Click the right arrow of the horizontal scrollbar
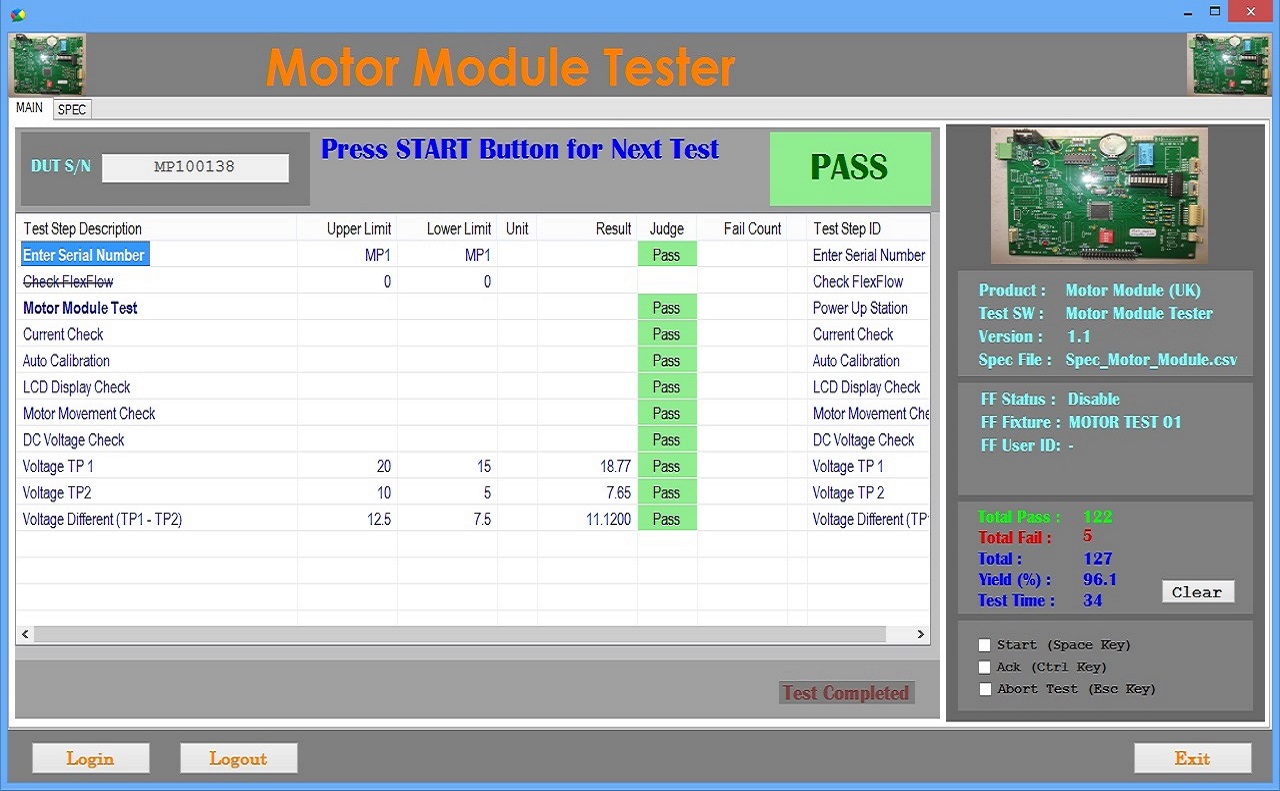This screenshot has height=791, width=1280. pos(920,634)
